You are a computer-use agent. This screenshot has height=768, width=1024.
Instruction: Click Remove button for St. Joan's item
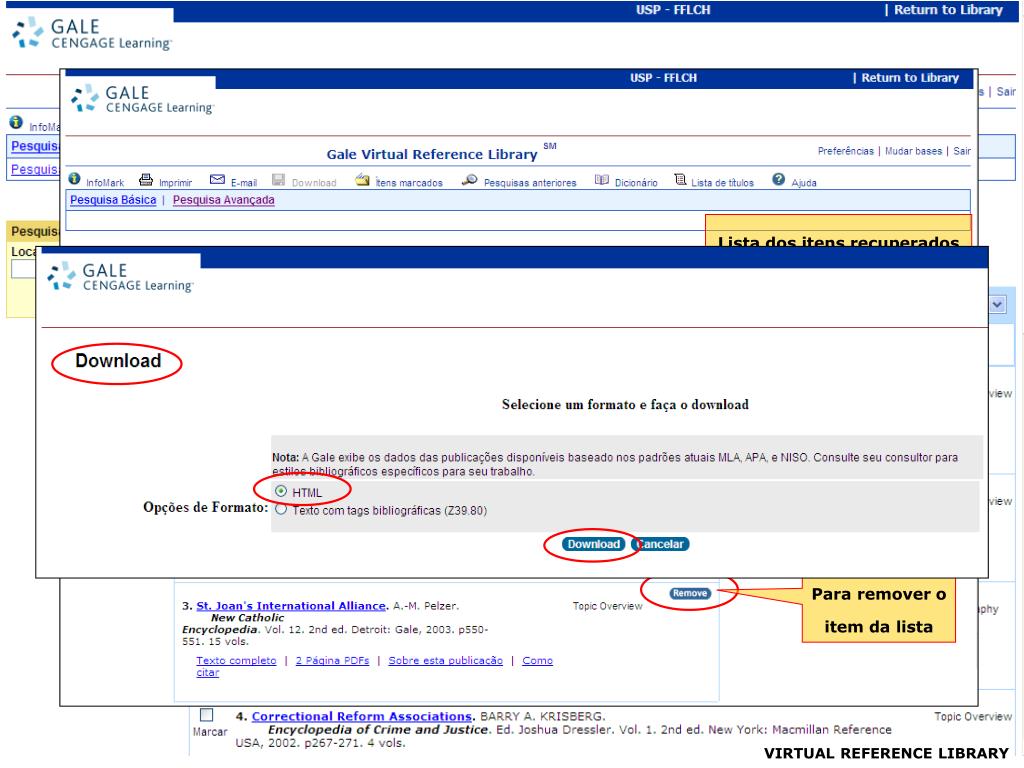click(x=690, y=593)
